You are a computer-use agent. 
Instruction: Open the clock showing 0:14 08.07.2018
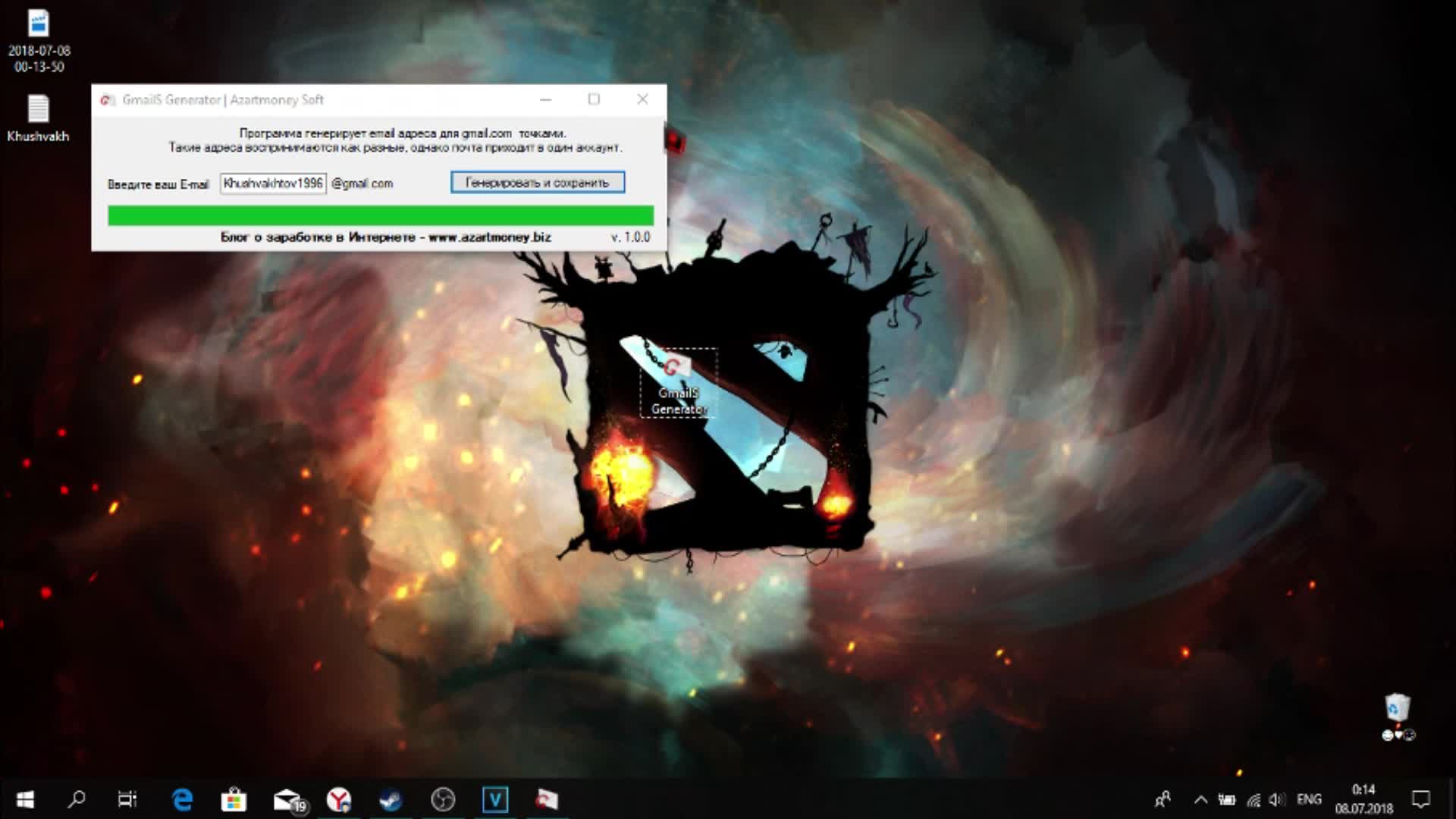[1363, 799]
